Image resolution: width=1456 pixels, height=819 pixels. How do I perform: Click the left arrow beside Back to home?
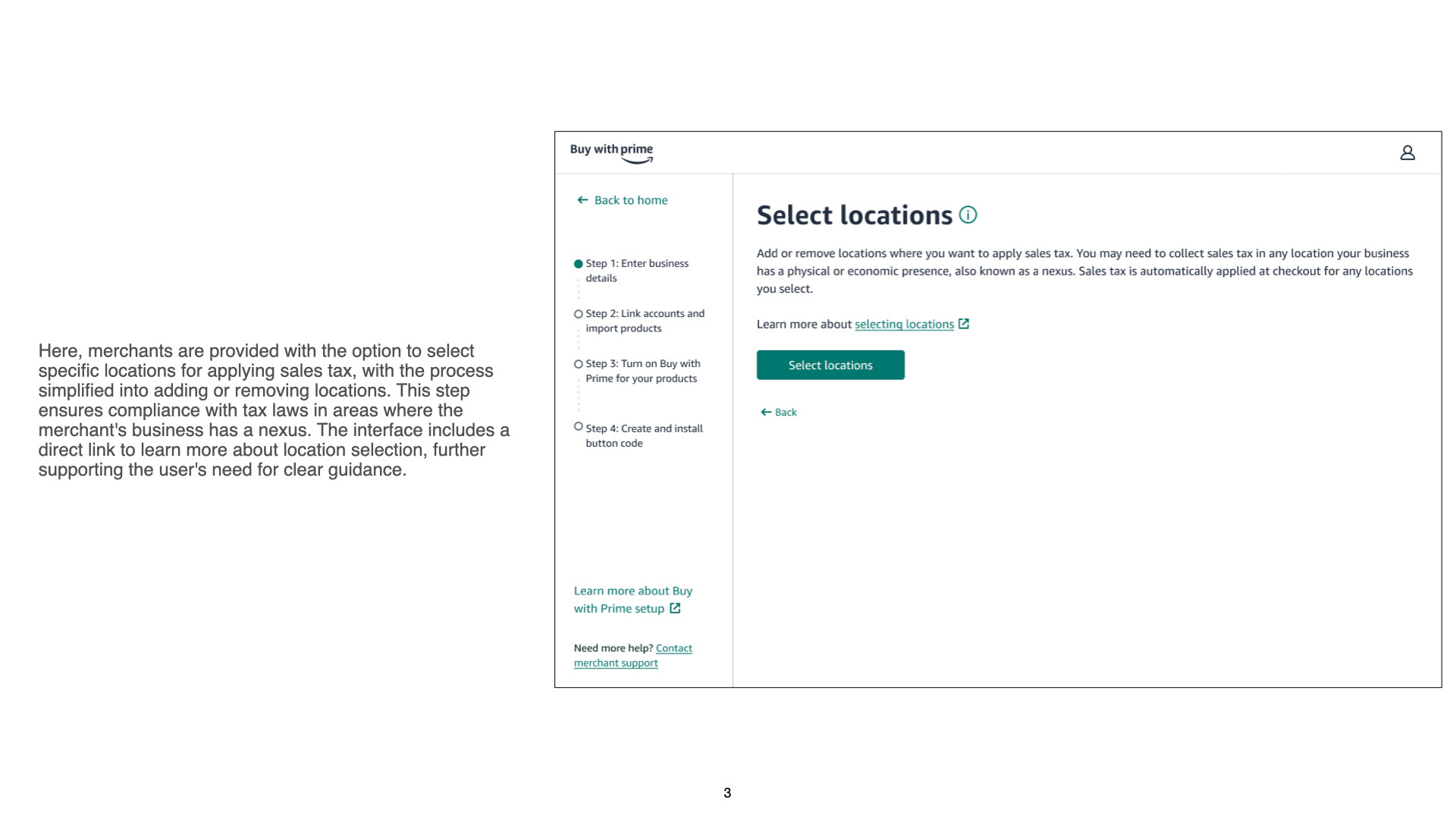pyautogui.click(x=582, y=200)
